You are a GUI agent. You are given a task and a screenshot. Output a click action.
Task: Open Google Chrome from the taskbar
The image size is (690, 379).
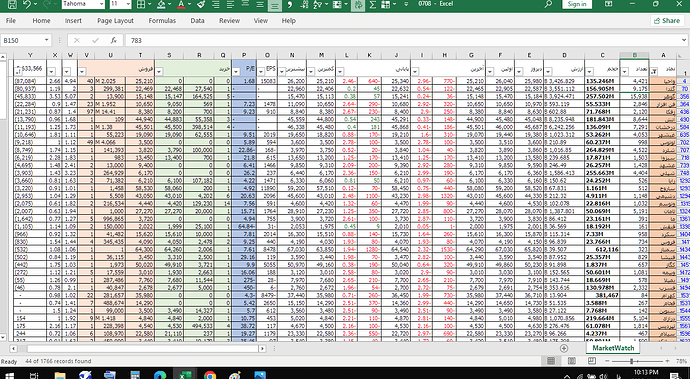coord(210,375)
